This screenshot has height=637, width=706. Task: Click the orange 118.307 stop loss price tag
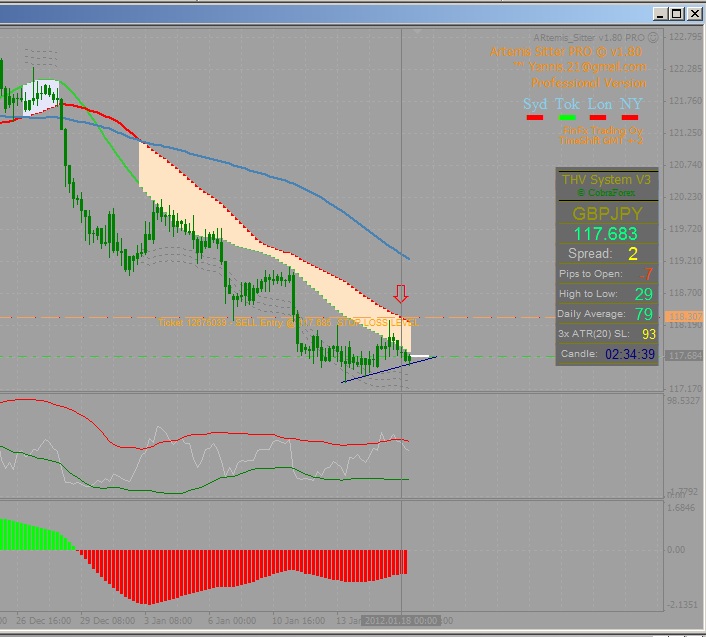point(683,317)
